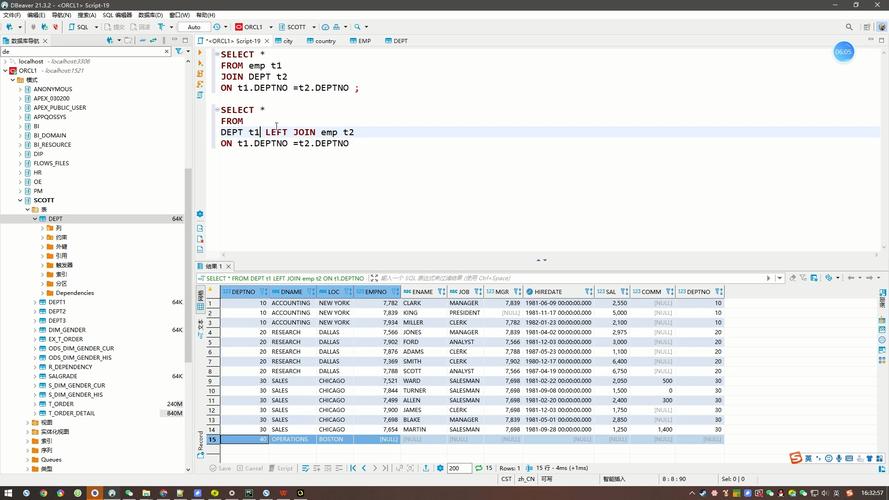Click the Cancel button in result toolbar
Screen dimensions: 889x500
coord(249,468)
